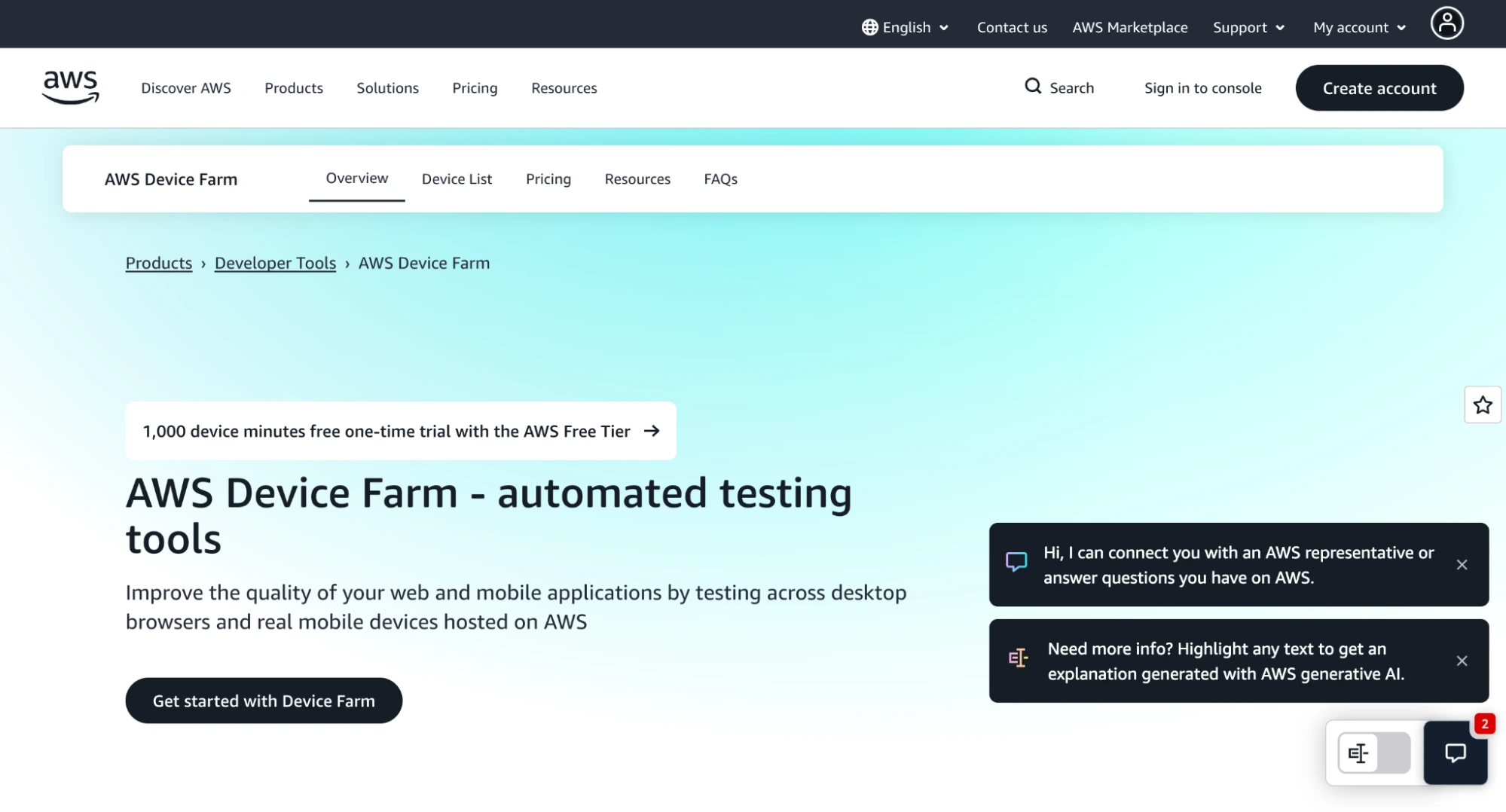
Task: Expand the English language dropdown
Action: (x=906, y=27)
